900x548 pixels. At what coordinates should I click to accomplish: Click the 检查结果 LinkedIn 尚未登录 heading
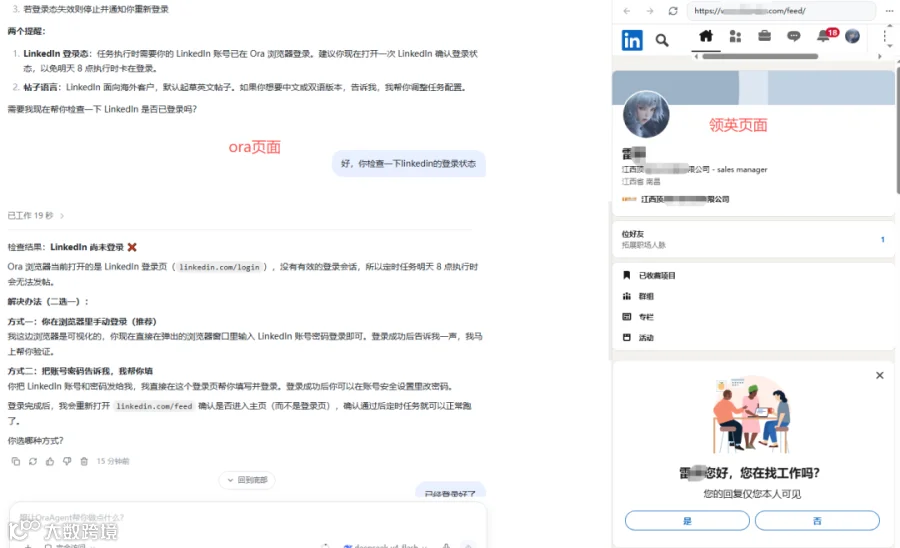coord(72,247)
